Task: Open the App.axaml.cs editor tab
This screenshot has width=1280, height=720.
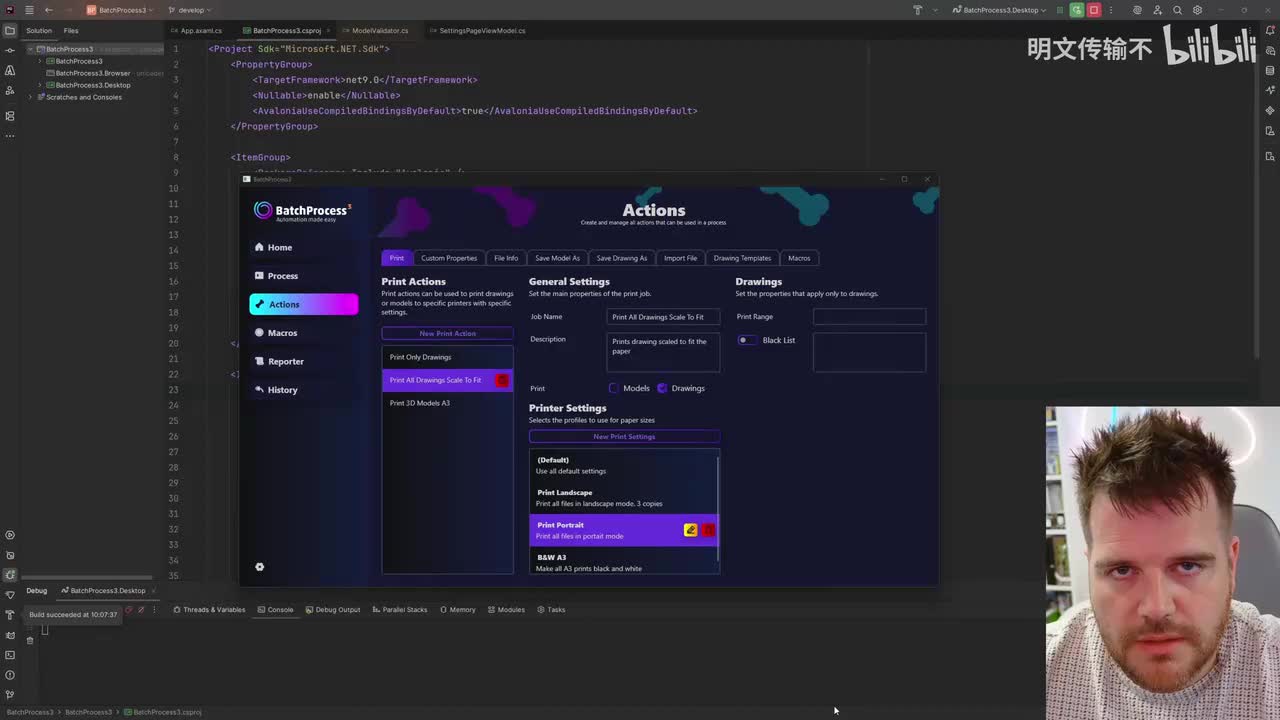Action: pos(196,31)
